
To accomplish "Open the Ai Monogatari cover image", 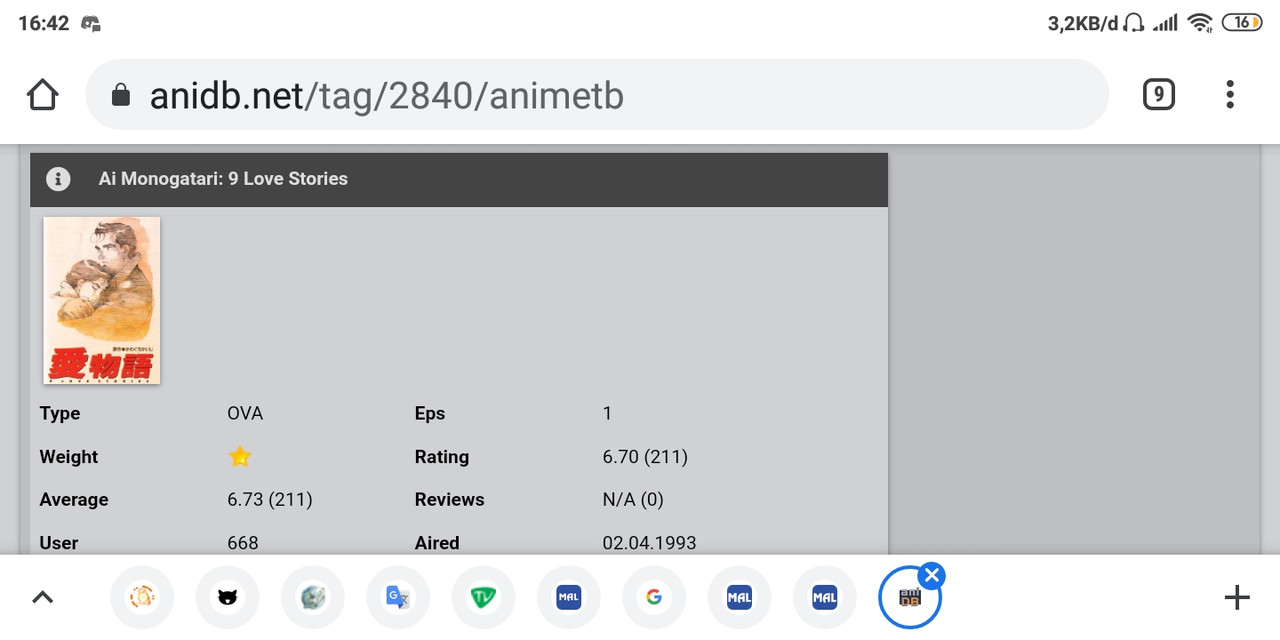I will click(x=101, y=299).
